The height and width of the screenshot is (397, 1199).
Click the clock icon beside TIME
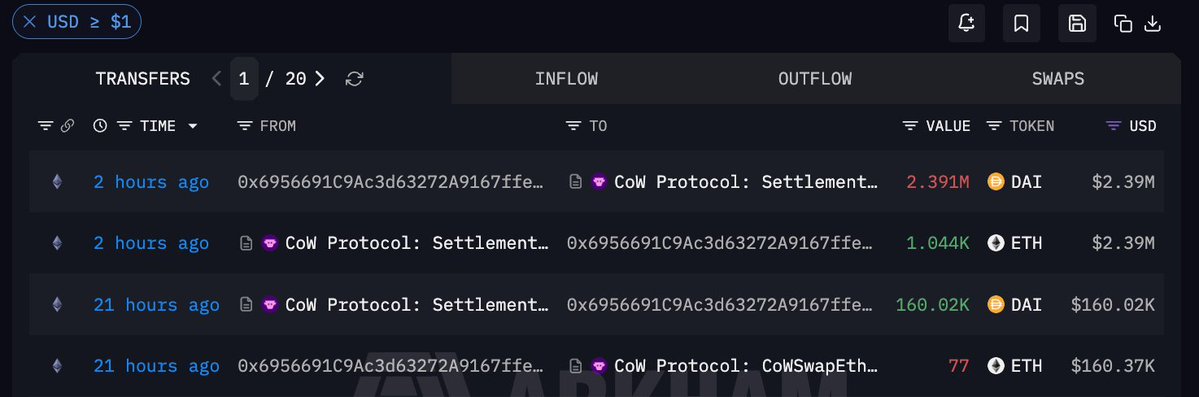100,125
